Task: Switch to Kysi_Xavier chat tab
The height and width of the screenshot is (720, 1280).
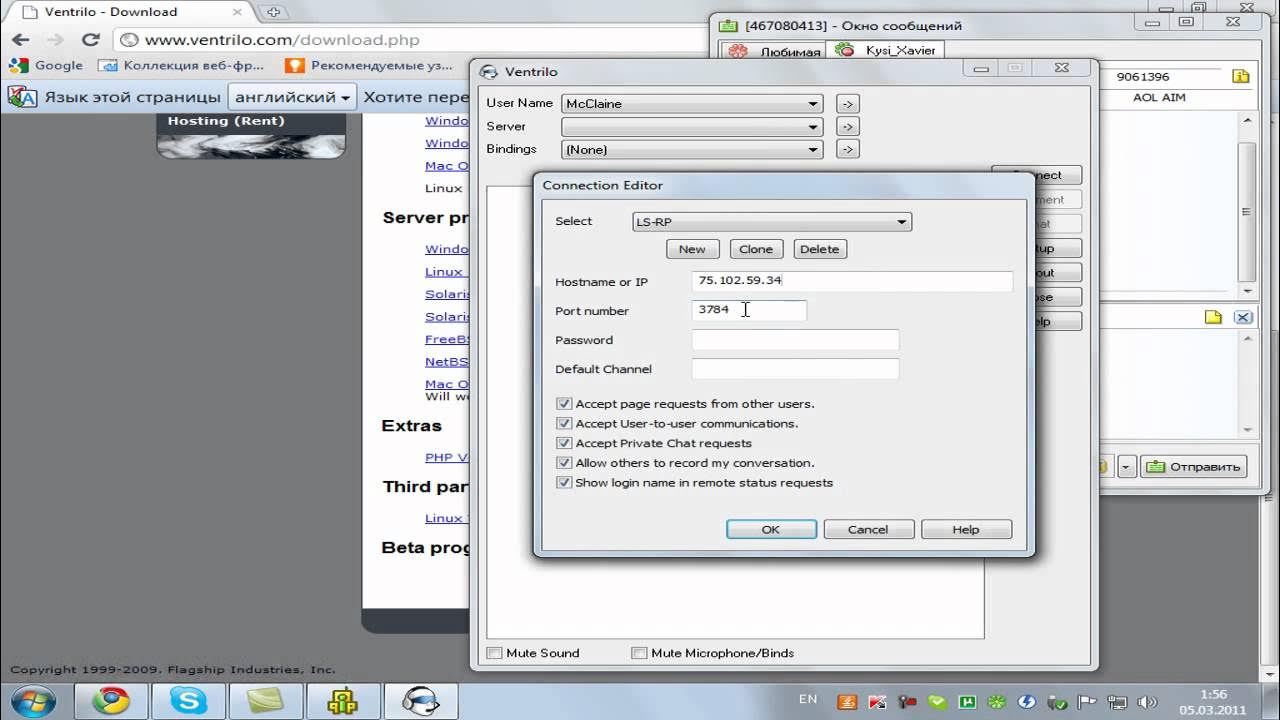Action: click(x=887, y=50)
